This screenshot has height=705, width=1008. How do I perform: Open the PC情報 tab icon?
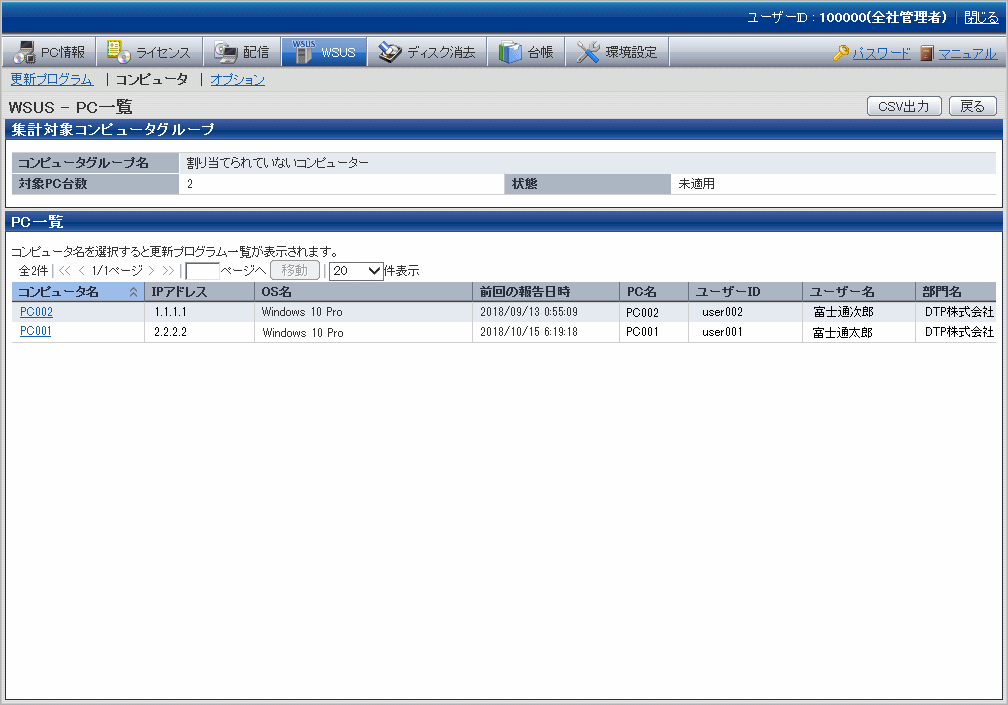pos(25,53)
